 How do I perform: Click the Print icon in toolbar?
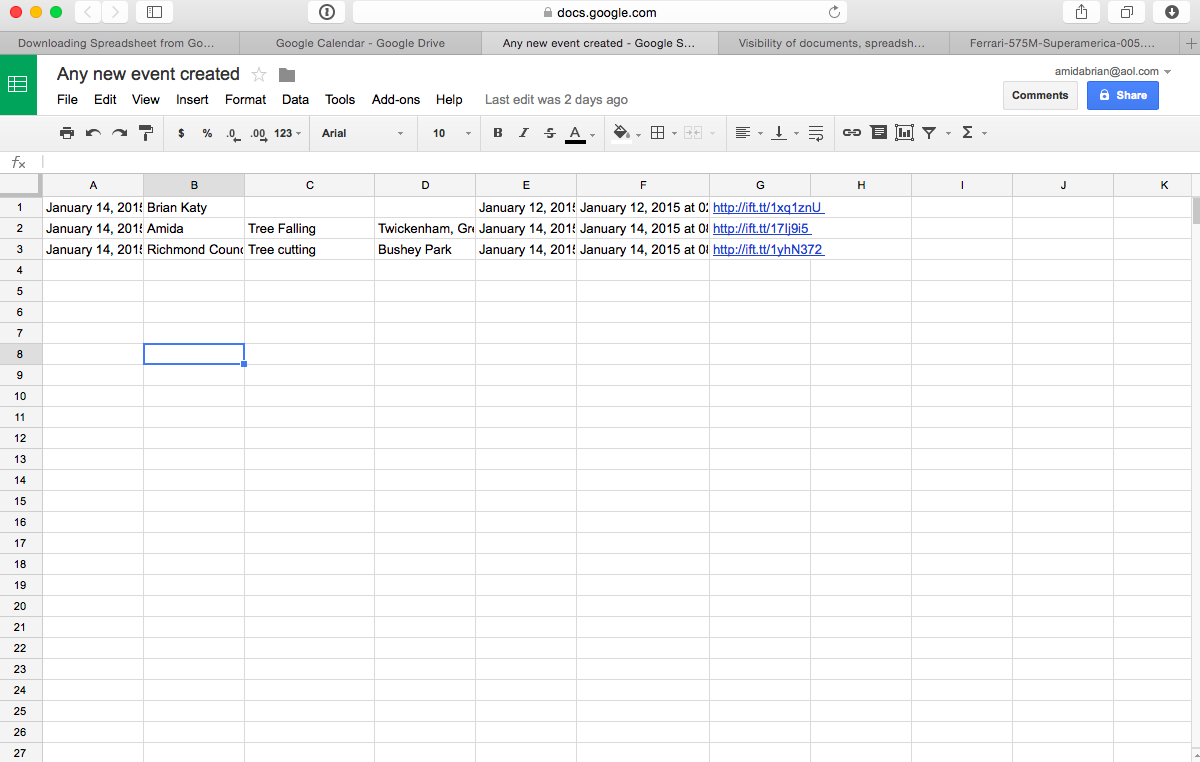point(67,133)
